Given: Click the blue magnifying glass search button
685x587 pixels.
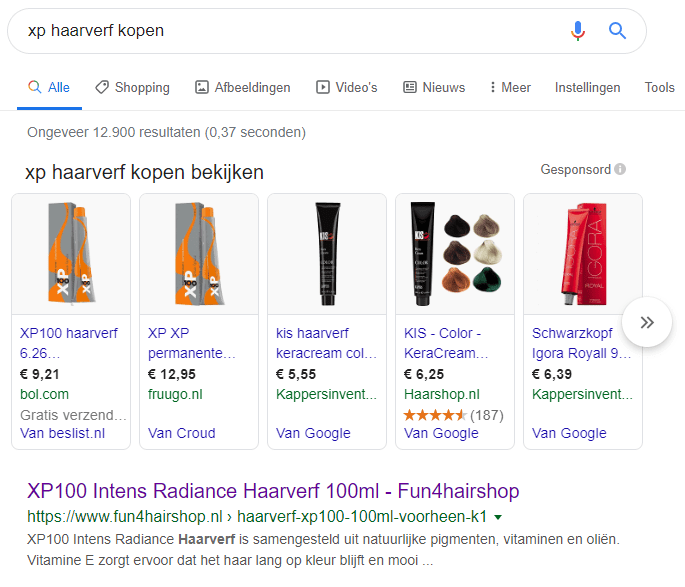Looking at the screenshot, I should (x=617, y=31).
